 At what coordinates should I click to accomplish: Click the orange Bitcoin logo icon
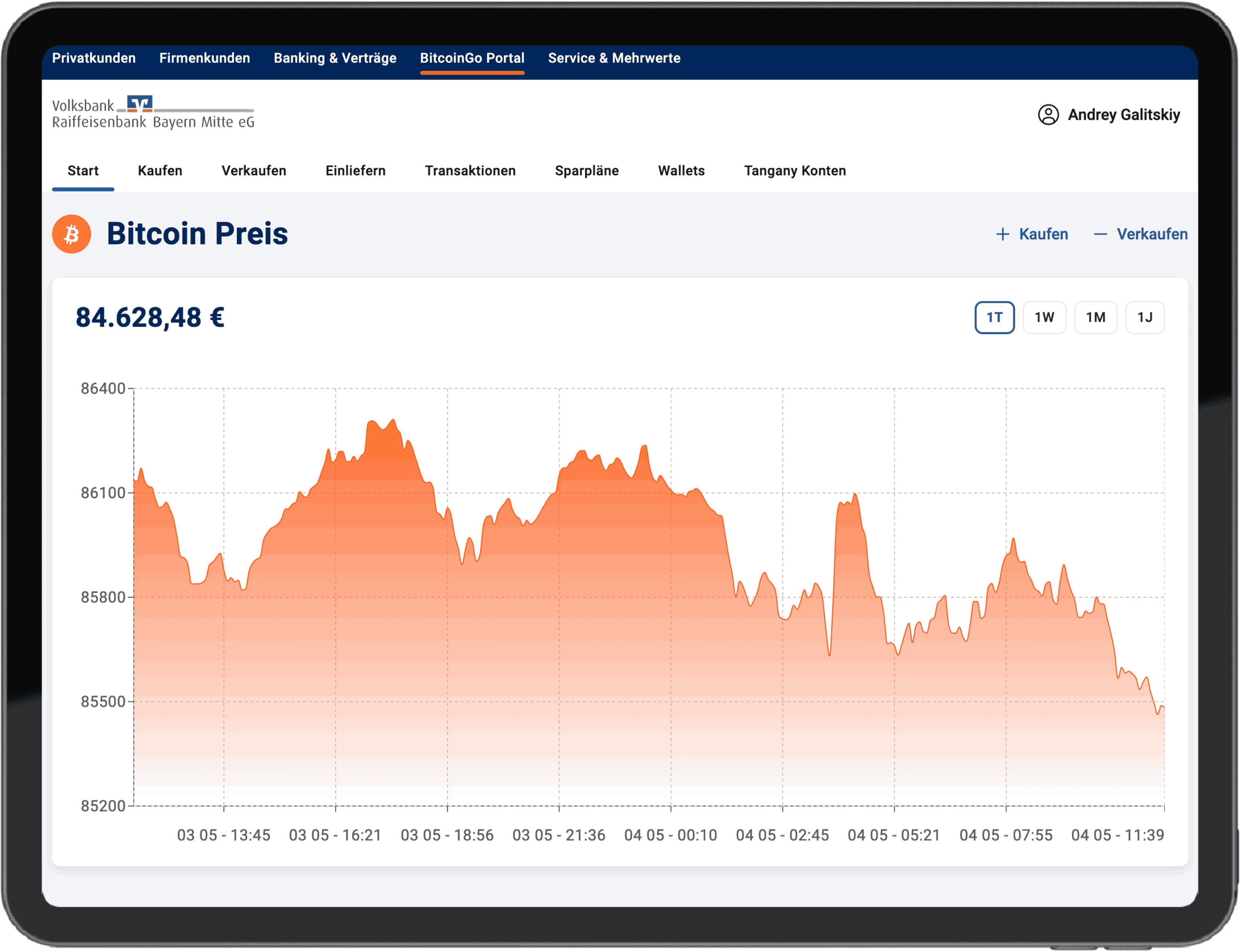pos(71,234)
